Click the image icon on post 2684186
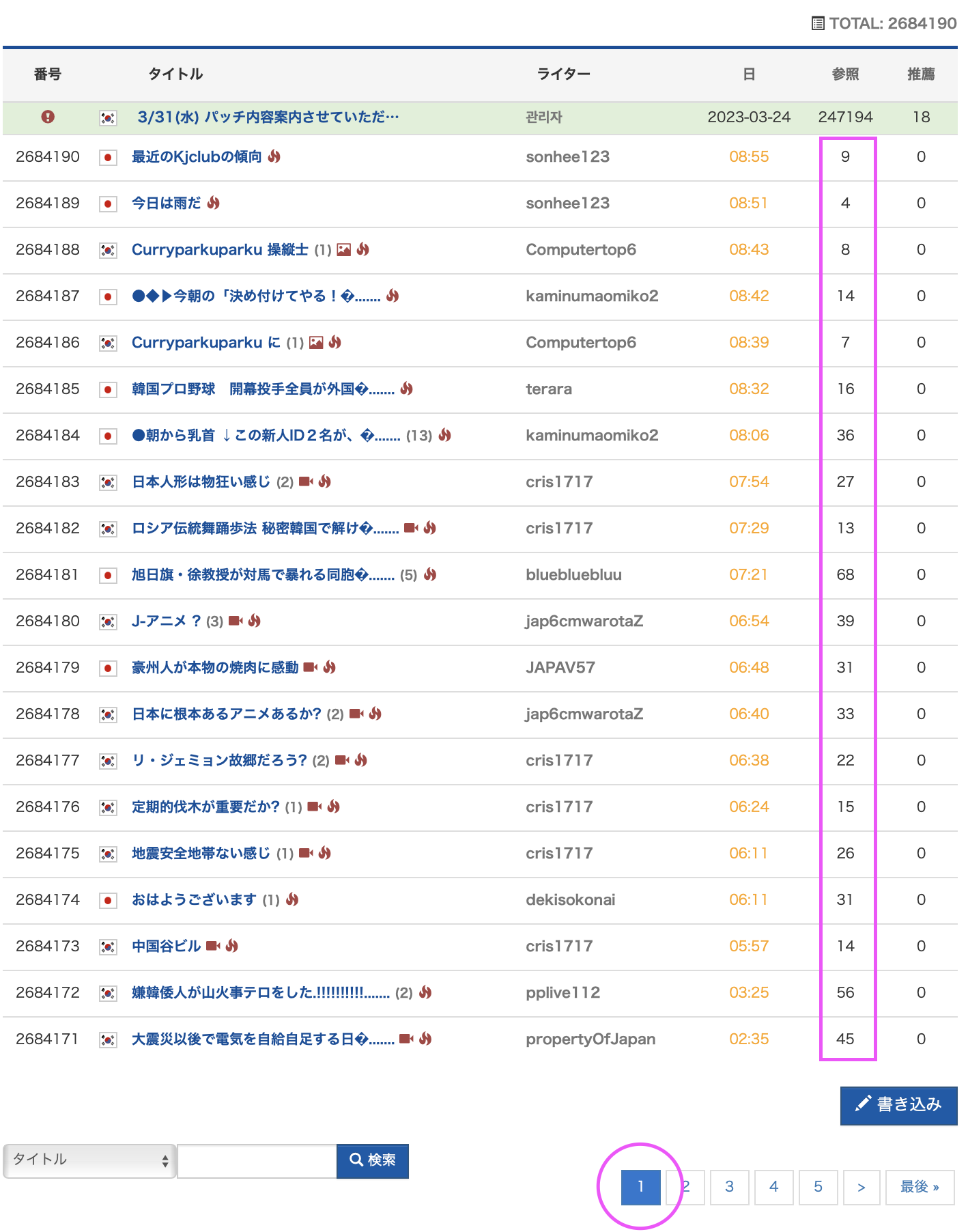Viewport: 968px width, 1232px height. 316,343
